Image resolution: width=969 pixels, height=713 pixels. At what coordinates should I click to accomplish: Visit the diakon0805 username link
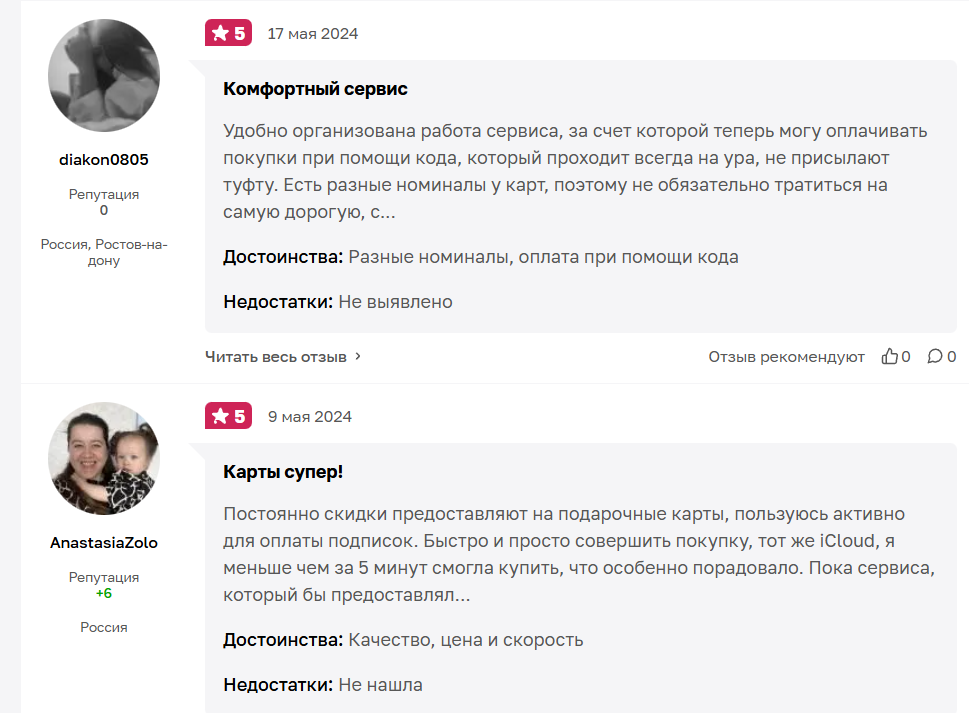(x=104, y=159)
